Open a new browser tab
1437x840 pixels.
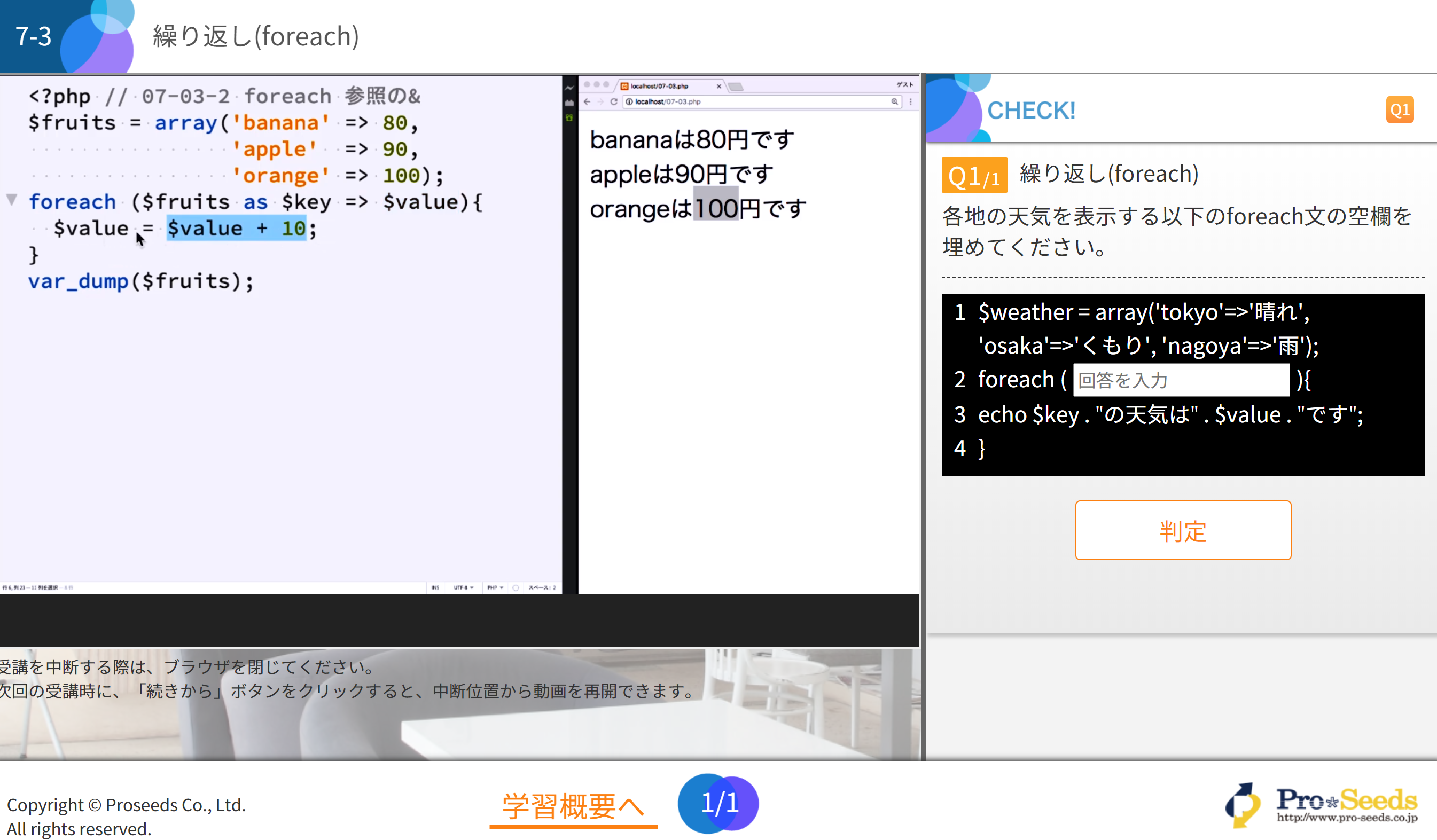(x=736, y=87)
